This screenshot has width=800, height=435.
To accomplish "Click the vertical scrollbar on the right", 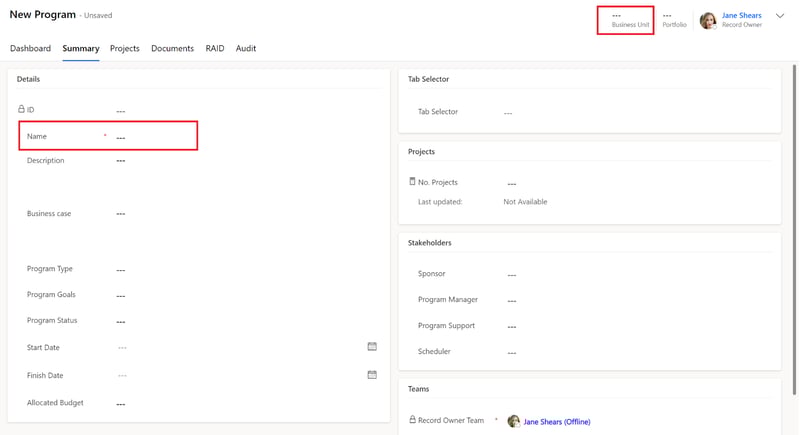I will [794, 229].
